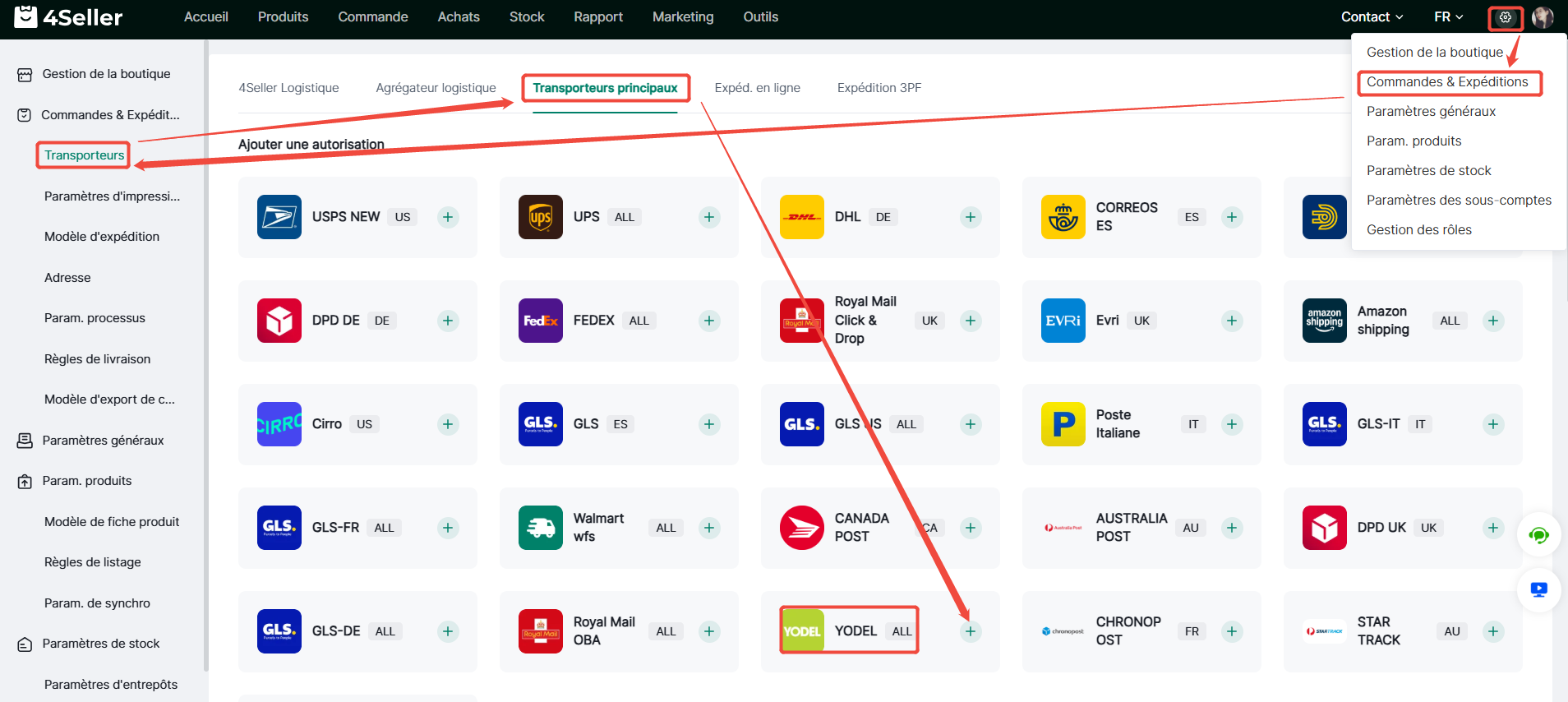Open the settings gear icon in header
The width and height of the screenshot is (1568, 702).
(x=1506, y=17)
